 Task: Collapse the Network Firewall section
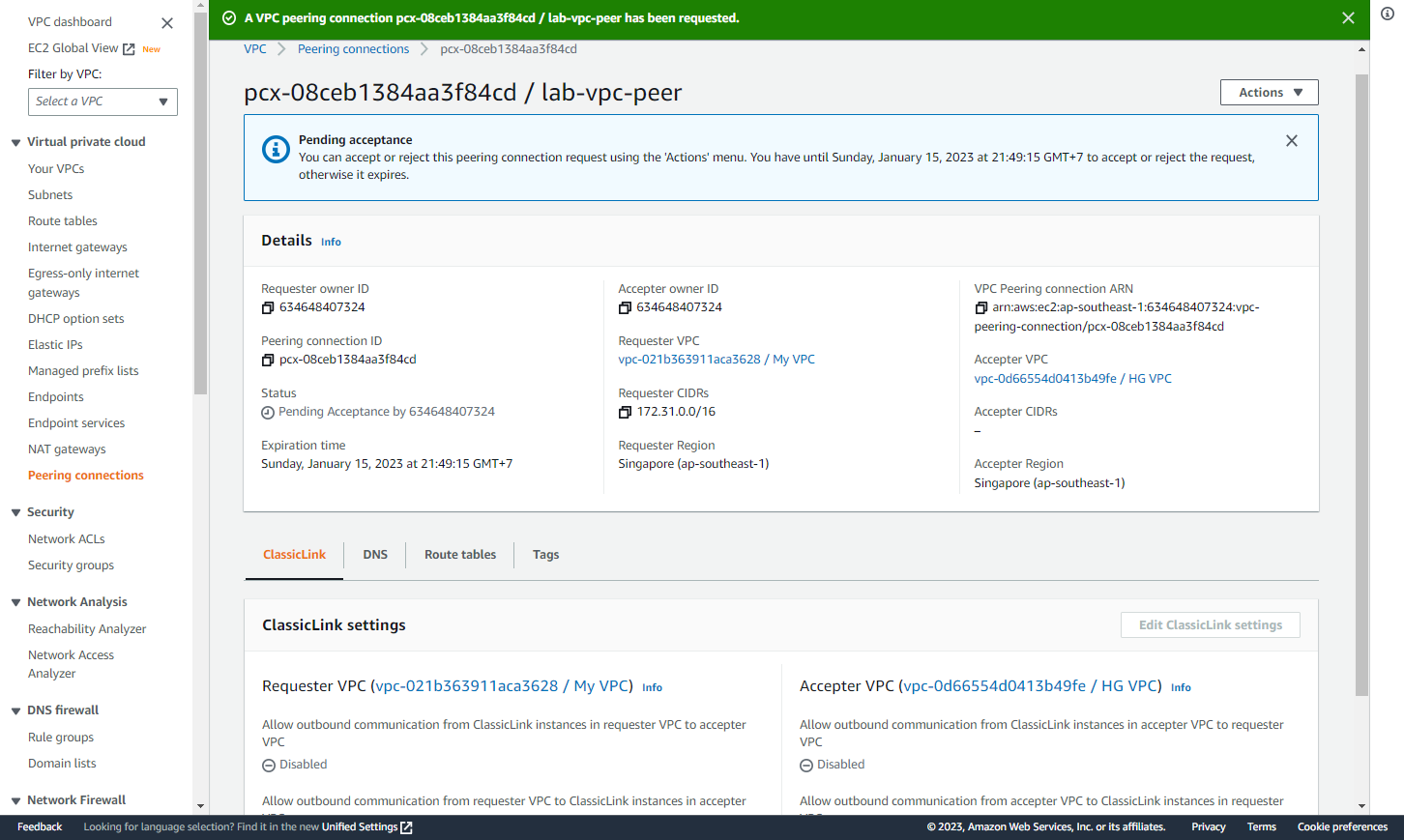(15, 800)
